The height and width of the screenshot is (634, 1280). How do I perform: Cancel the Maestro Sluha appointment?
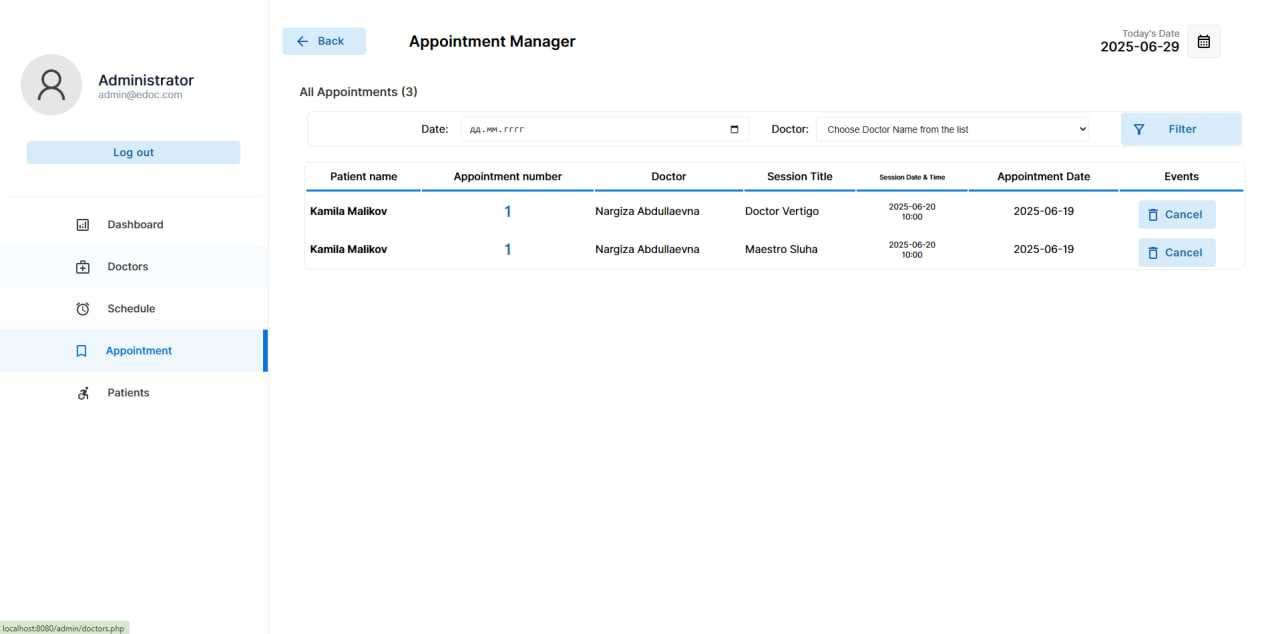[1177, 252]
